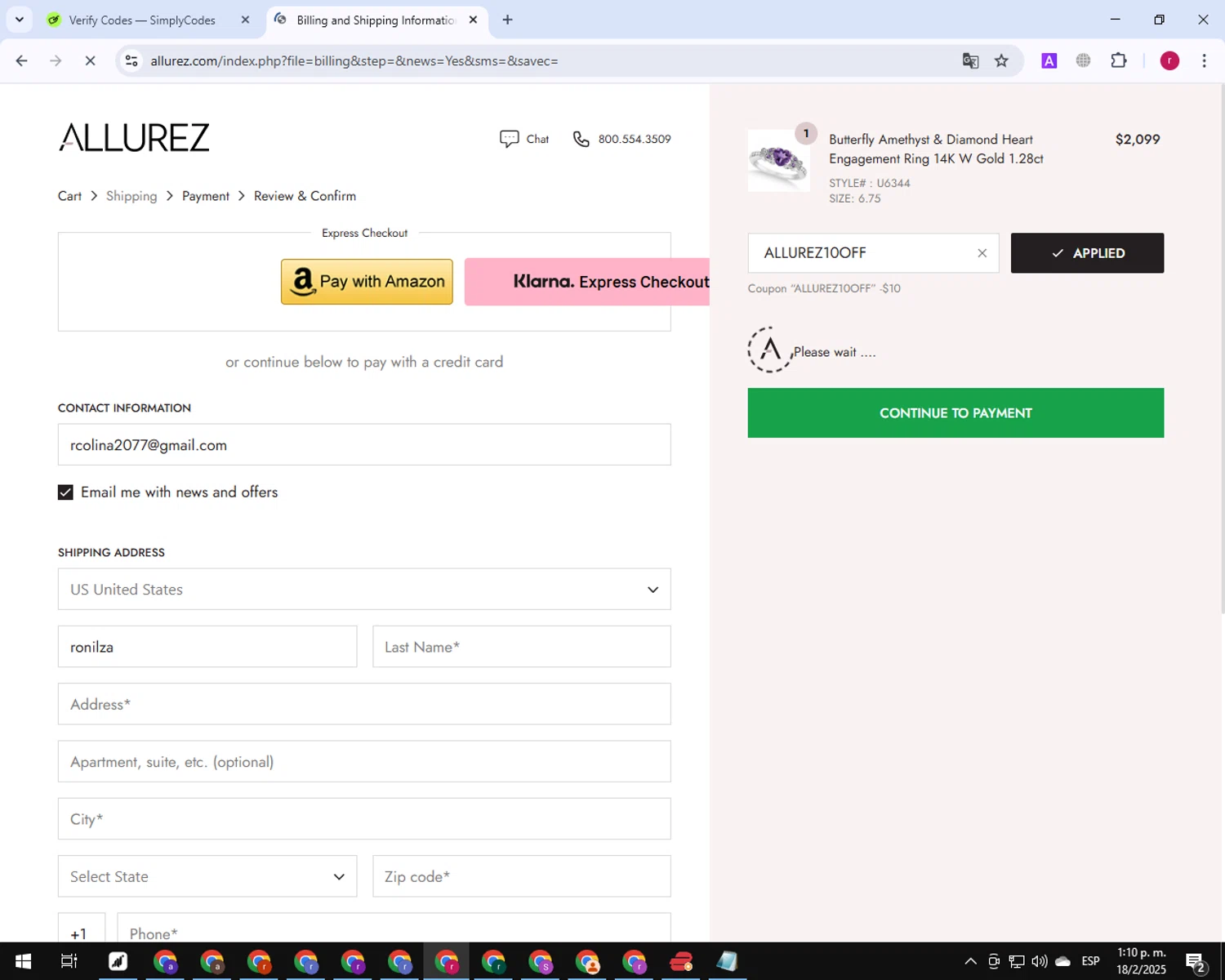1225x980 pixels.
Task: Call 800.554.3509 link
Action: point(635,139)
